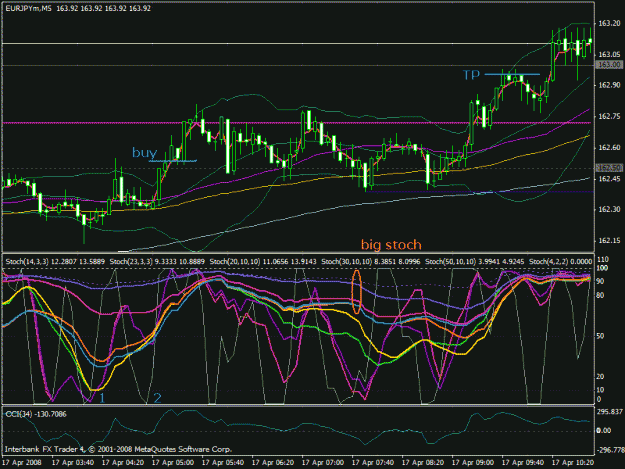Click the 17 Apr 2008 time axis label
Screen dimensions: 625x469
pos(22,463)
